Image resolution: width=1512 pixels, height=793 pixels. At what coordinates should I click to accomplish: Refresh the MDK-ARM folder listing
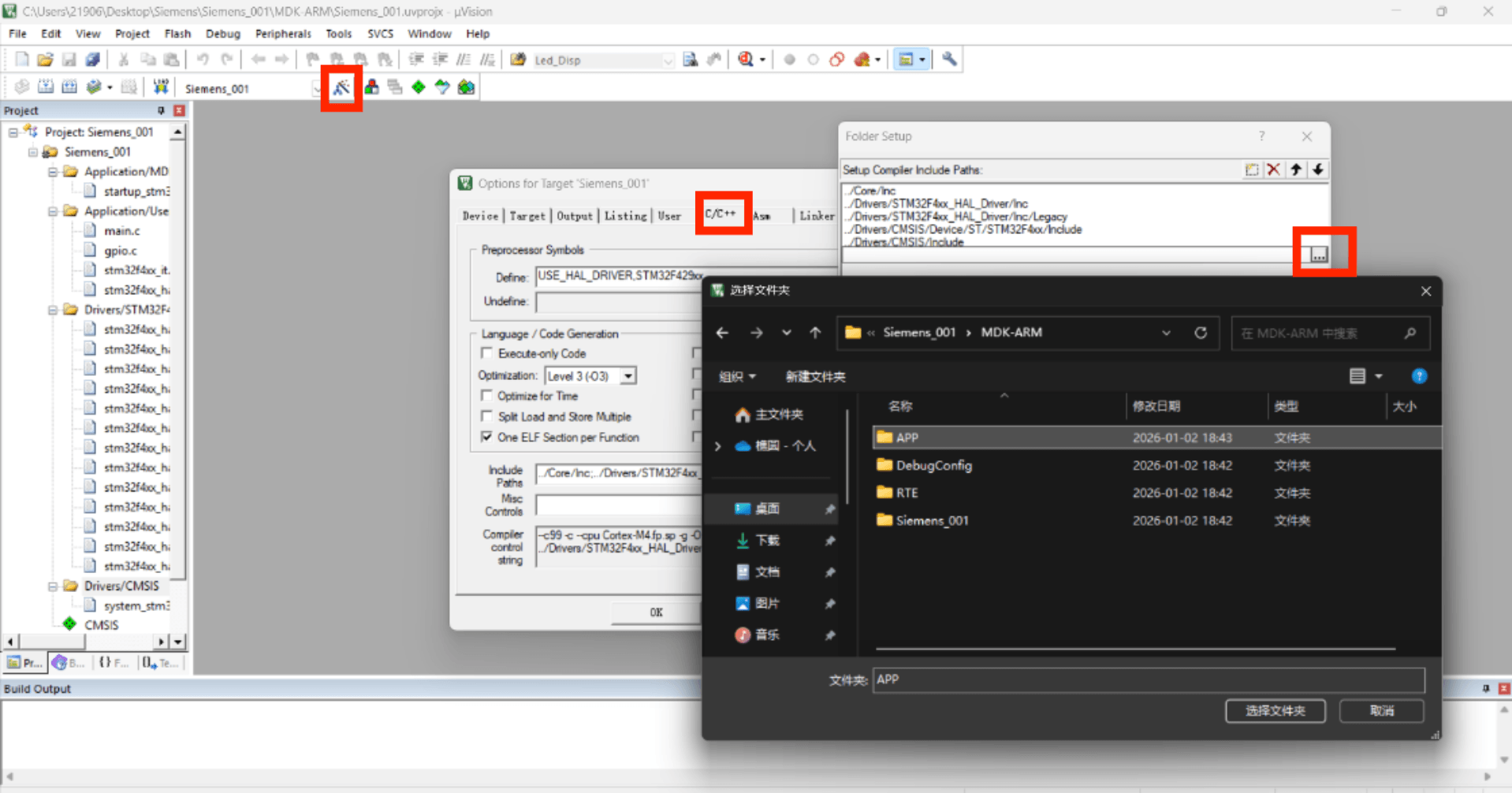(1201, 333)
